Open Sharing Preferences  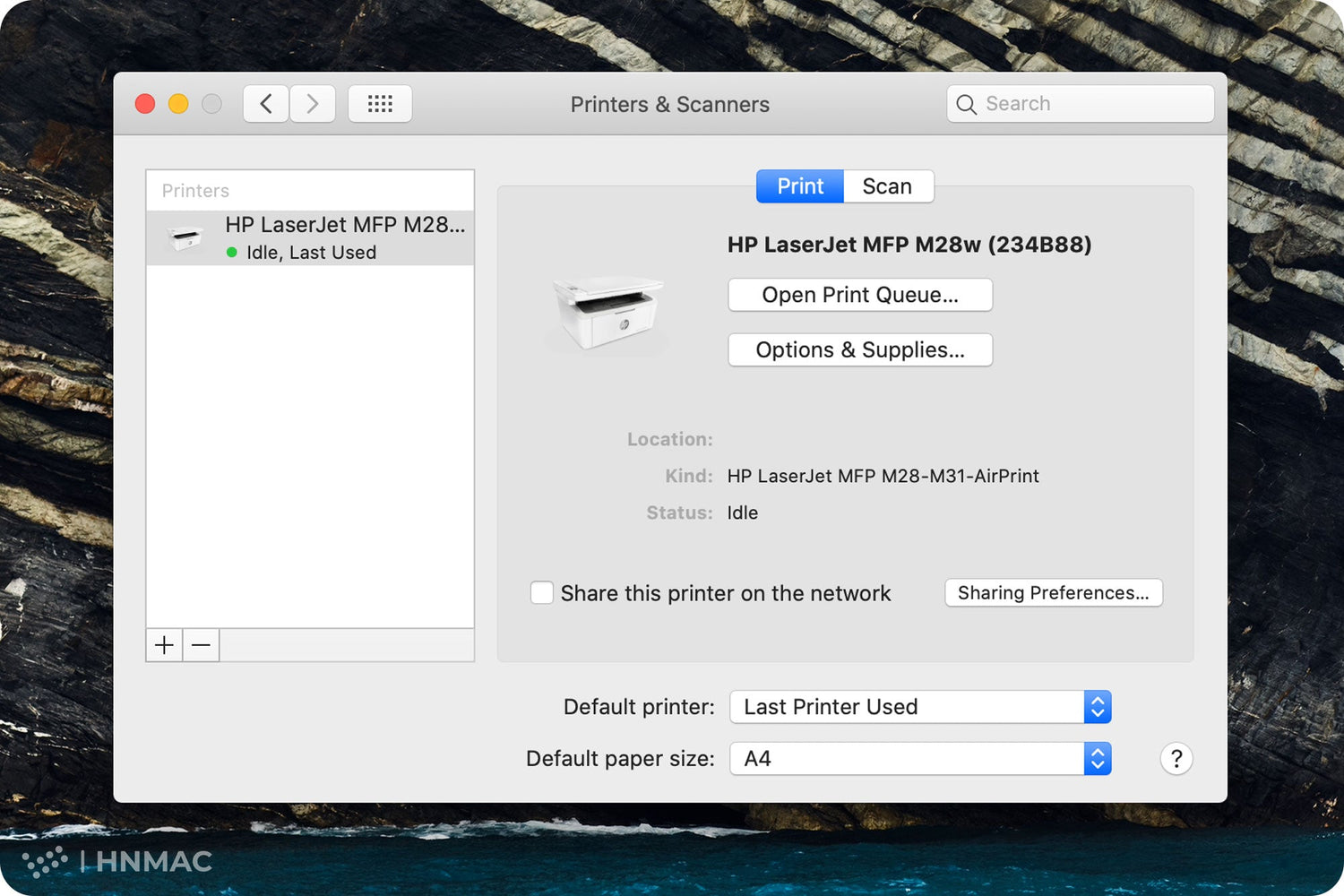(x=1053, y=593)
